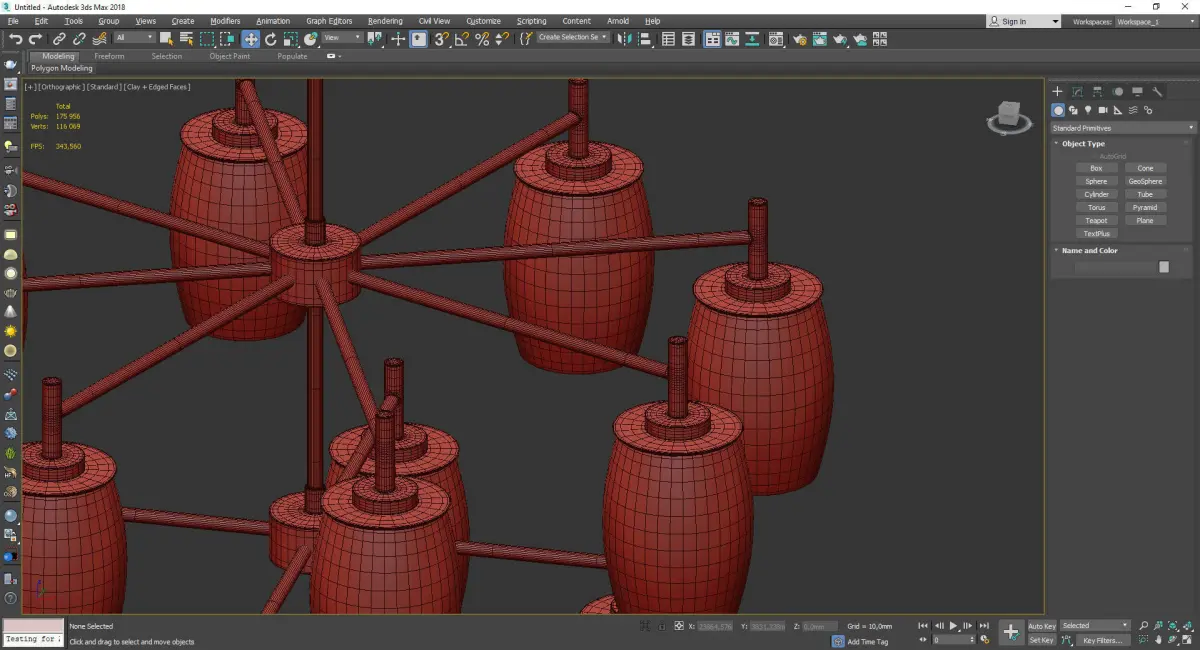The height and width of the screenshot is (650, 1200).
Task: Click the Bind to Space Warp icon
Action: (x=100, y=39)
